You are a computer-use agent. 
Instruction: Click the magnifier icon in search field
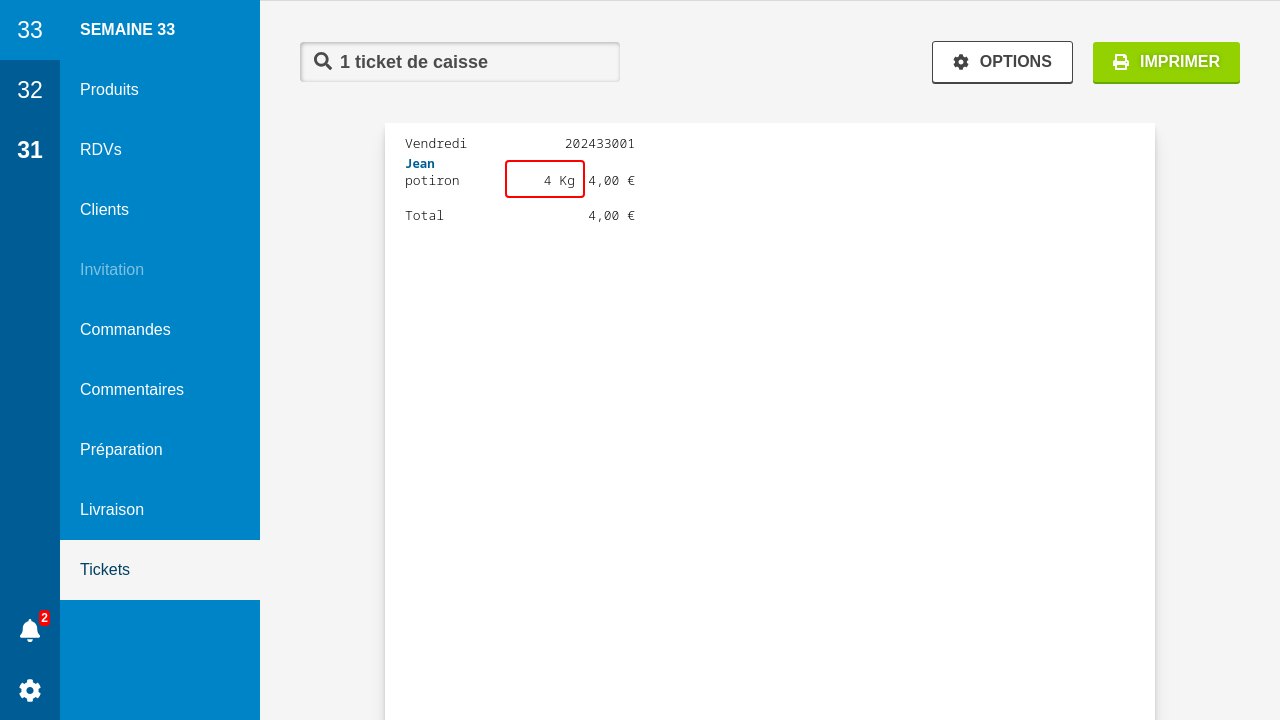pyautogui.click(x=323, y=61)
